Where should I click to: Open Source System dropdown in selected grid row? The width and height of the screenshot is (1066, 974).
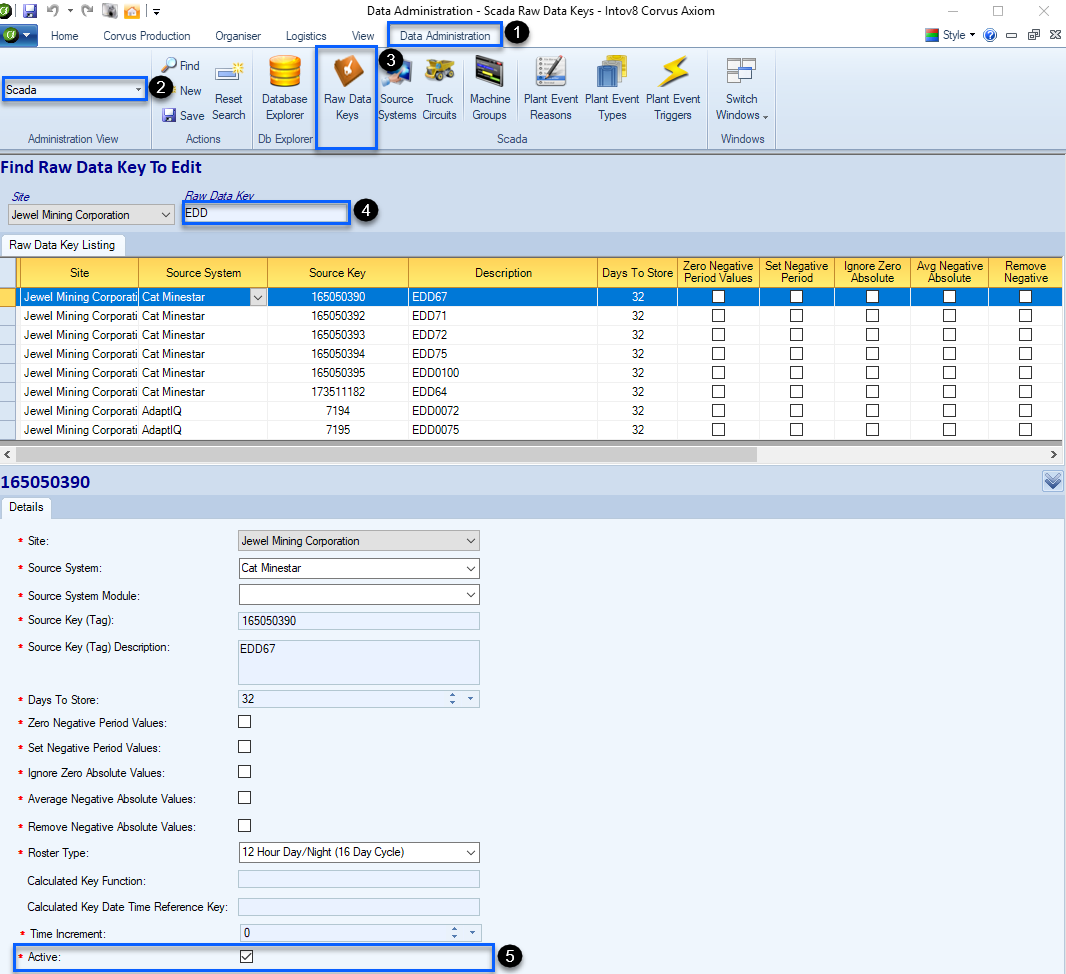[x=258, y=297]
